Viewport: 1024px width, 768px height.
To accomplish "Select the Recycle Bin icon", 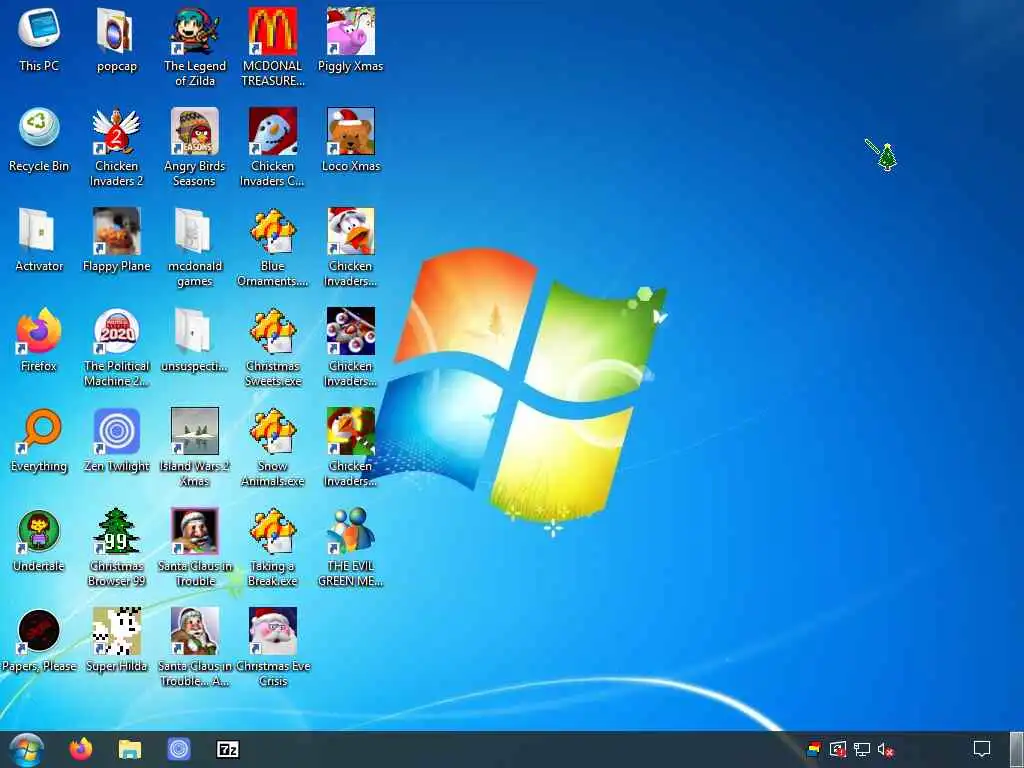I will [39, 139].
